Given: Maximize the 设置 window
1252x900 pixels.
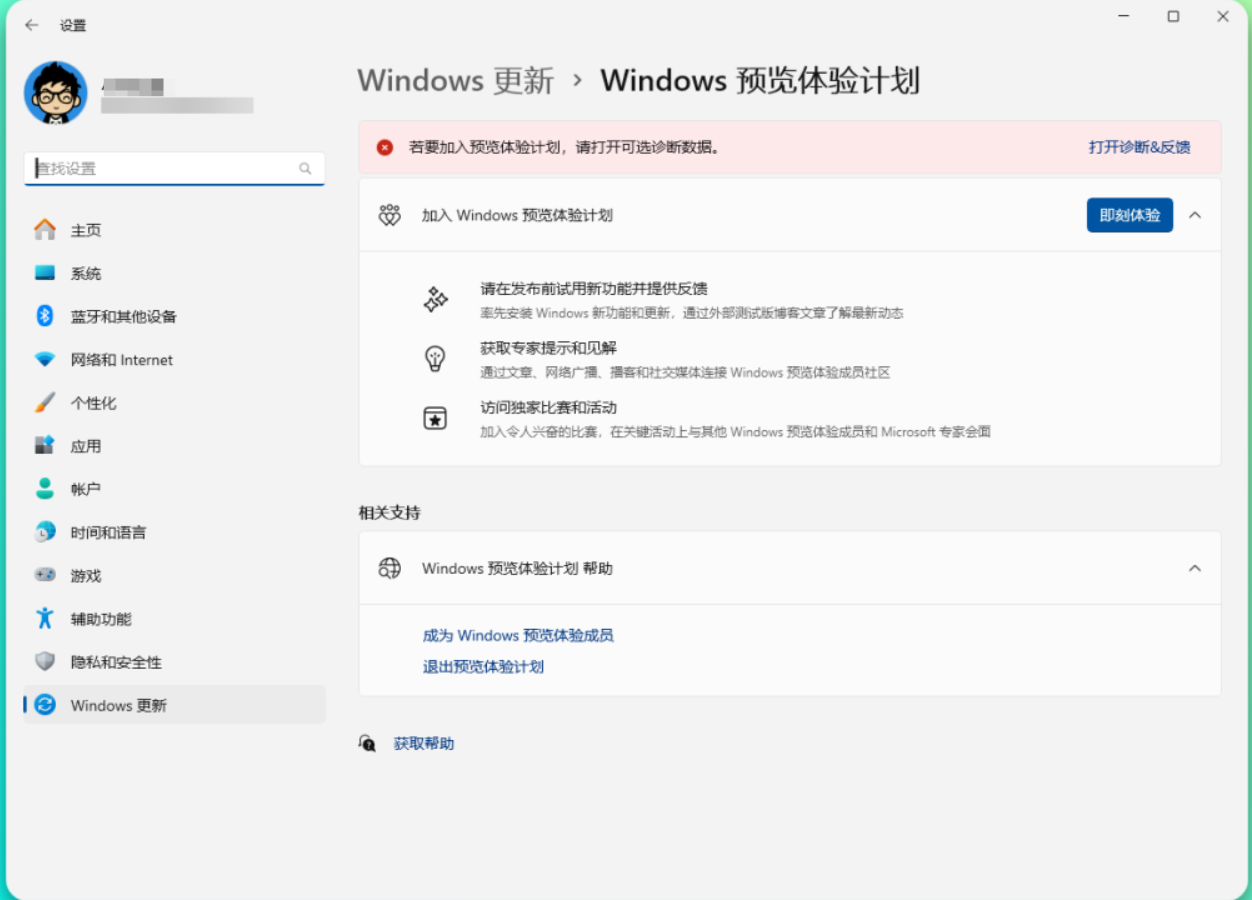Looking at the screenshot, I should tap(1173, 17).
